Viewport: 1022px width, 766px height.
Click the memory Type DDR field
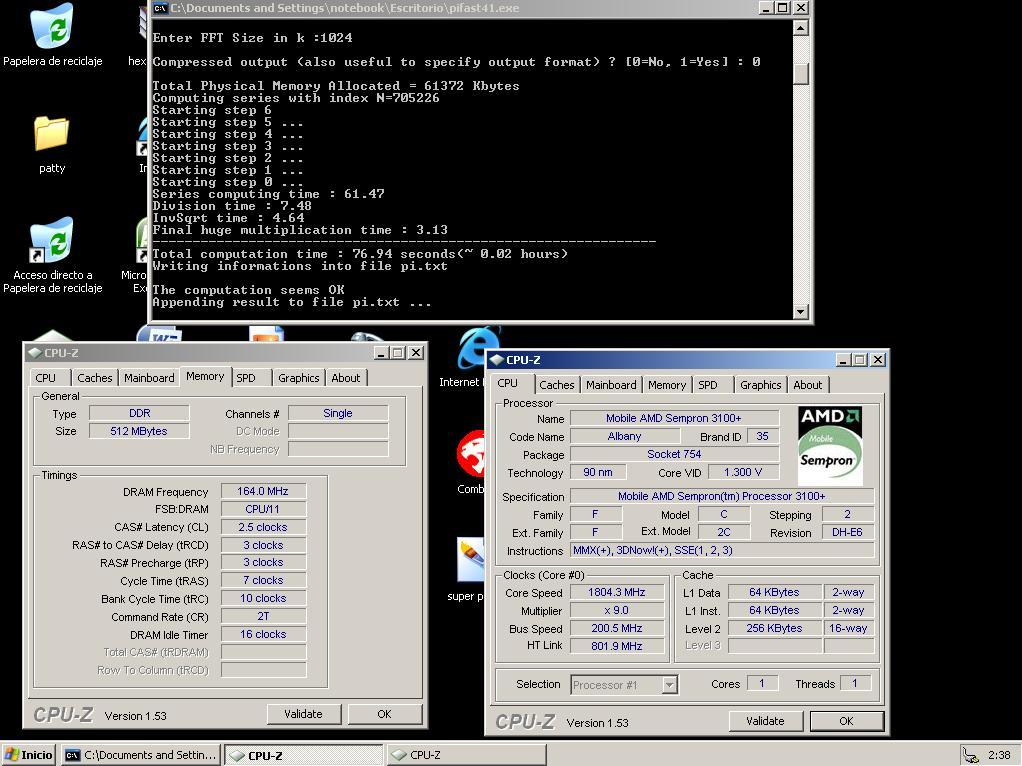(x=139, y=413)
